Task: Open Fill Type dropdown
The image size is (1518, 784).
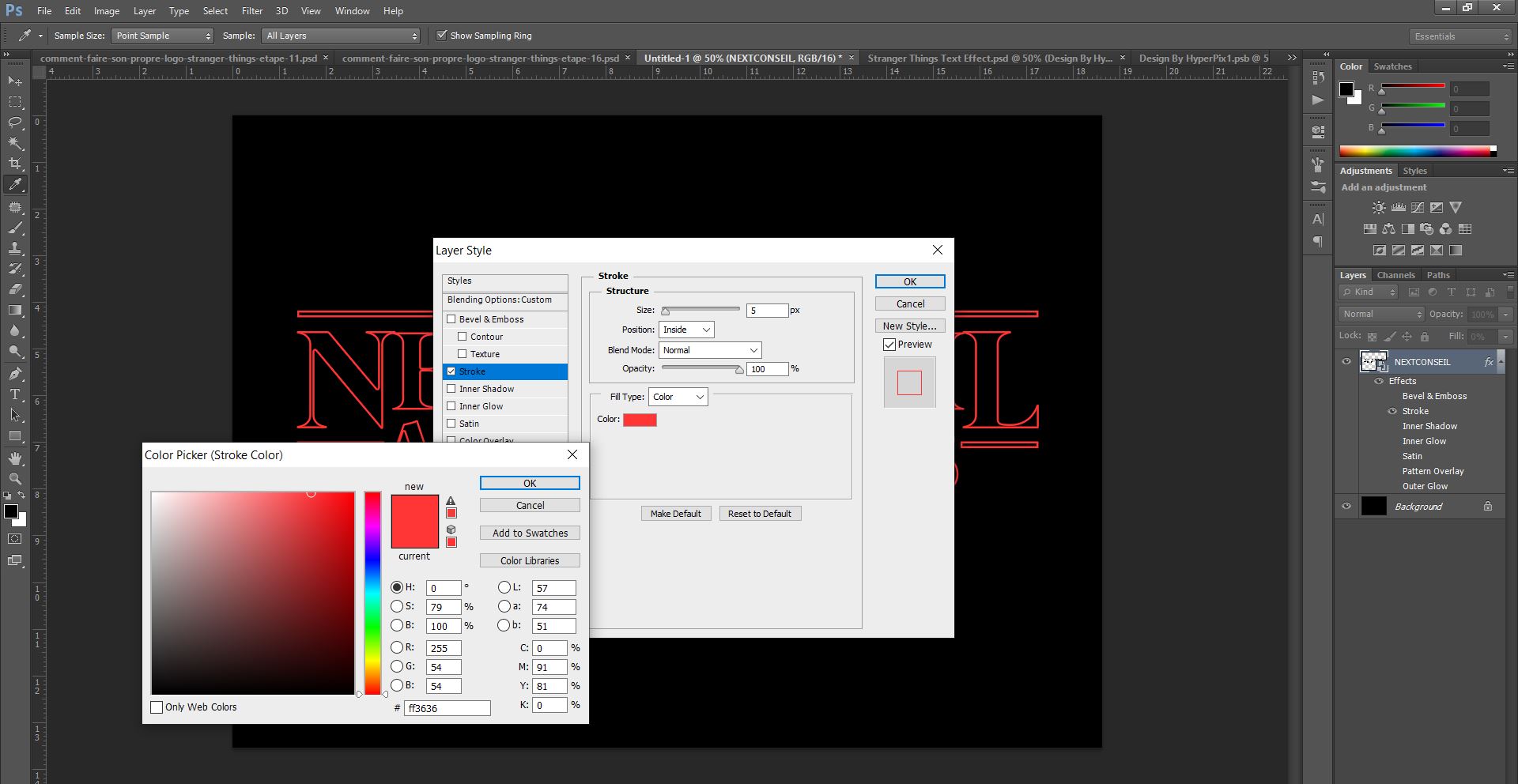Action: (678, 397)
